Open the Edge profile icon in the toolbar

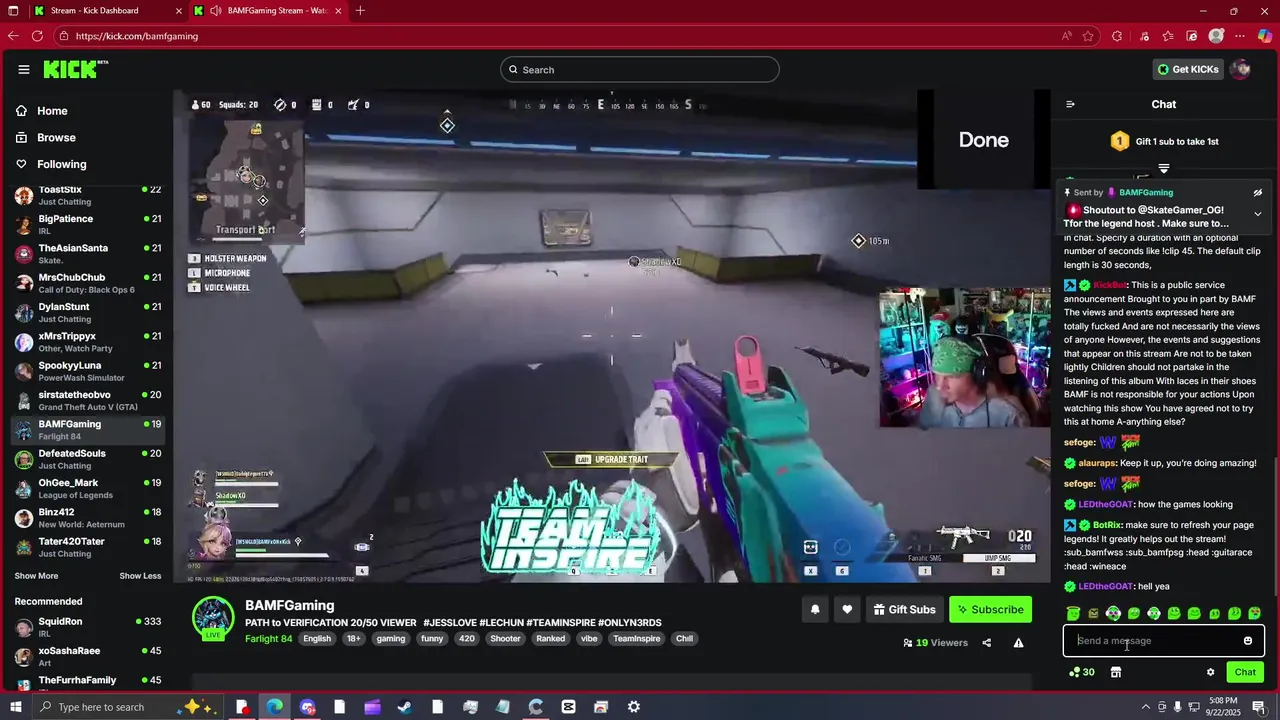click(1216, 36)
